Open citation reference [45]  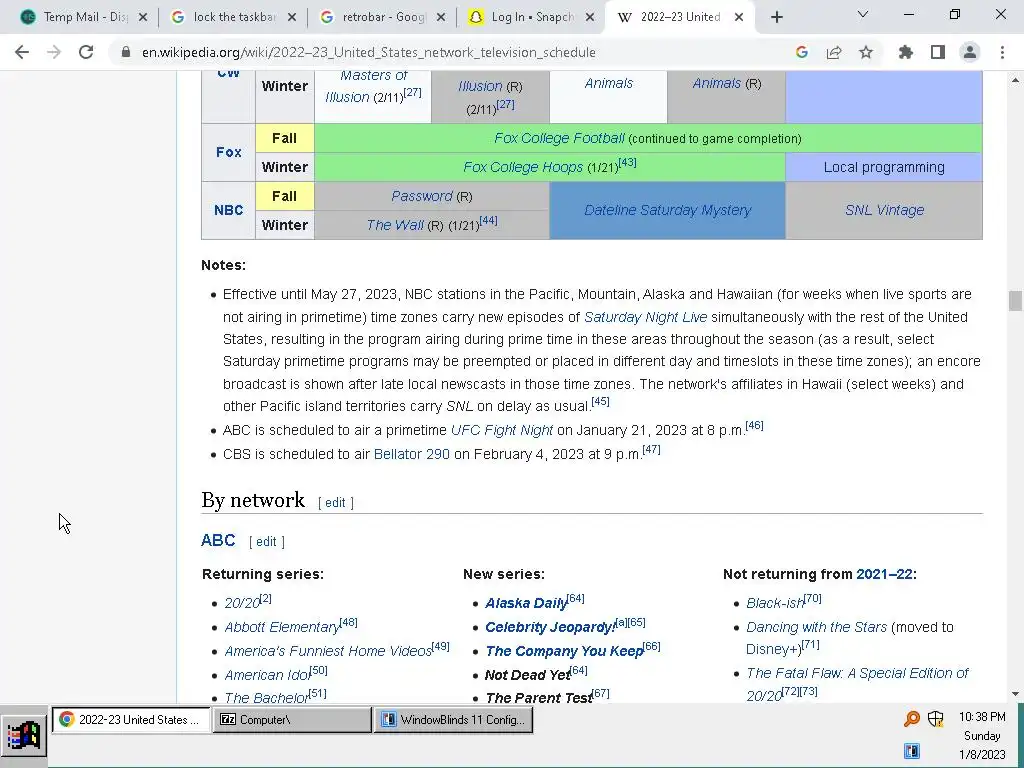(x=600, y=402)
